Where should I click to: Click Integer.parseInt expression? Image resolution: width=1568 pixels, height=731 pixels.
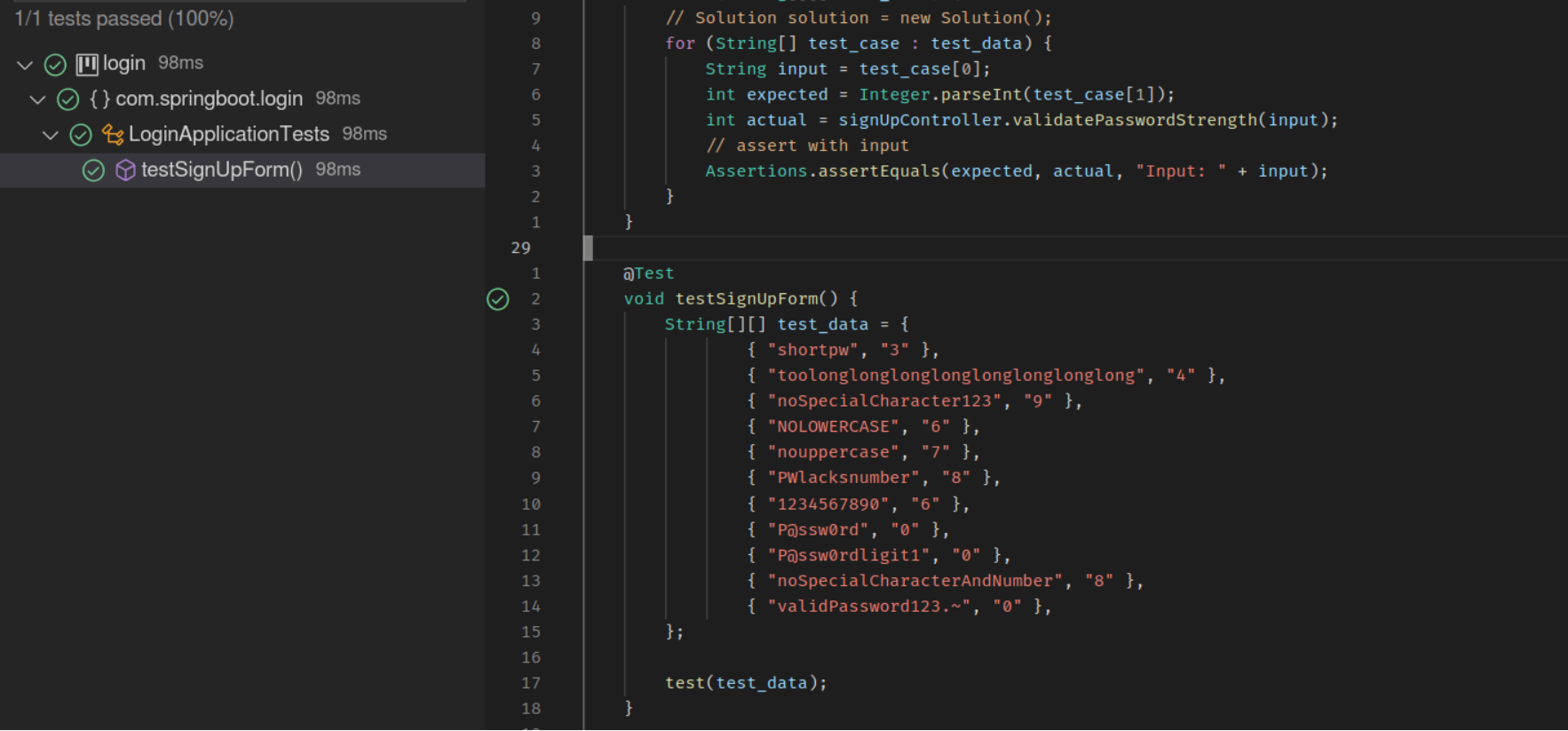coord(940,95)
